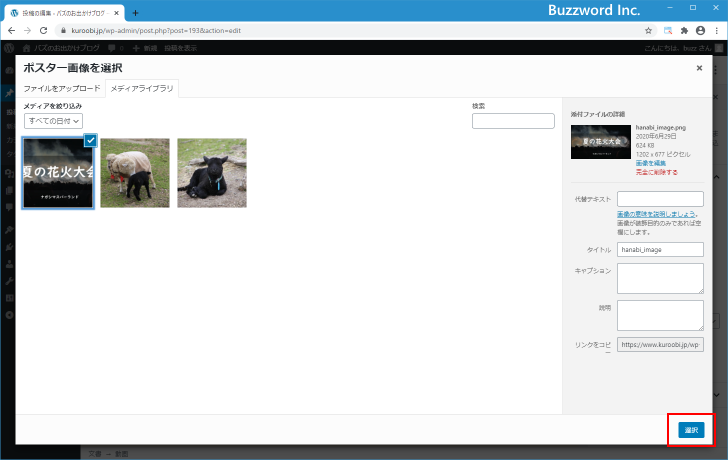
Task: Open the browser extensions puzzle icon
Action: (x=684, y=31)
